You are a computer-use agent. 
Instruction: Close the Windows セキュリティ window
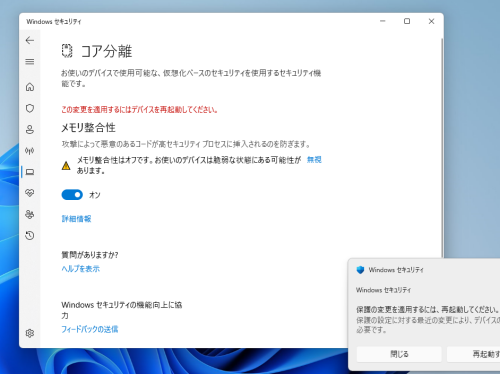431,21
